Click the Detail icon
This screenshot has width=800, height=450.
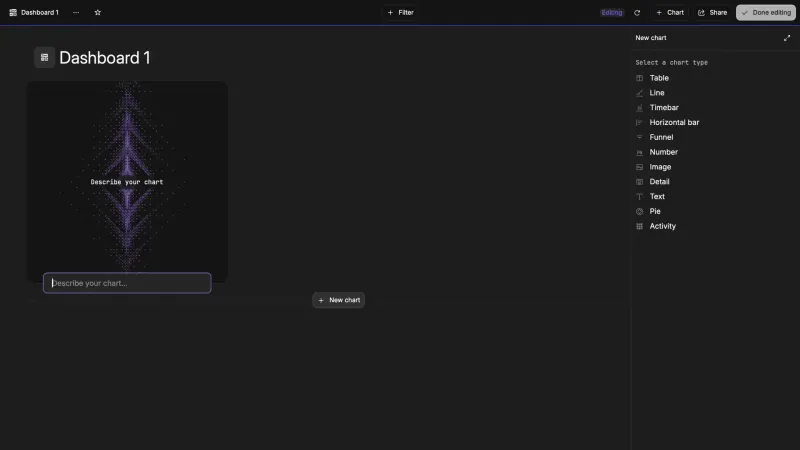pos(639,182)
